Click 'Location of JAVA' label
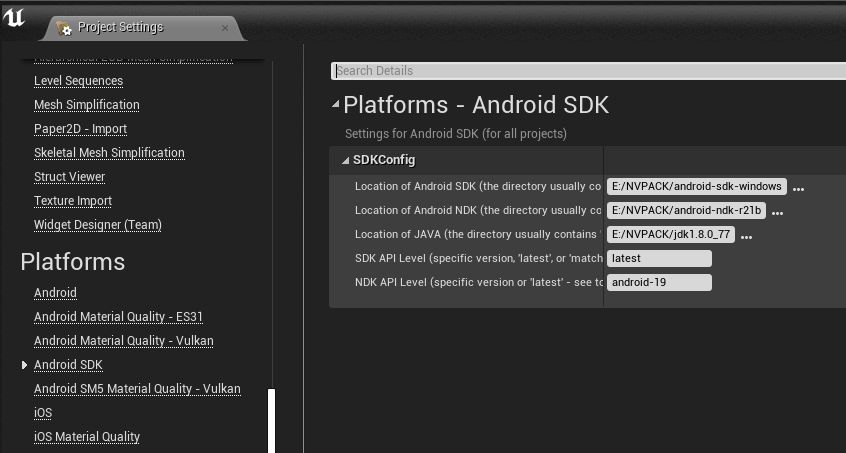This screenshot has width=846, height=453. 477,234
